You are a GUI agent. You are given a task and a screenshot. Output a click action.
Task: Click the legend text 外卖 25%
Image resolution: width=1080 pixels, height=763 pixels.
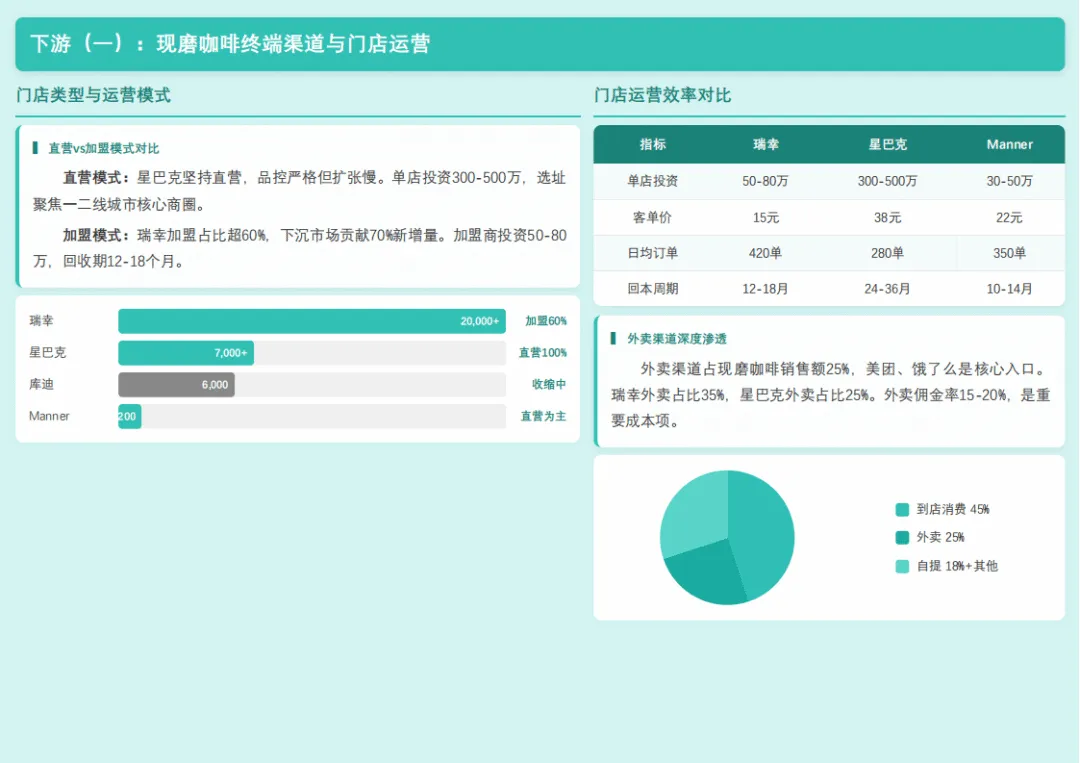[x=940, y=537]
